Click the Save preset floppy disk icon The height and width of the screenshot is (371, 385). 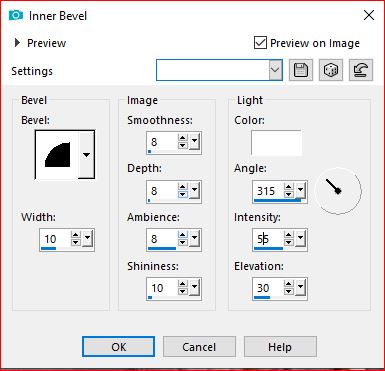pos(301,70)
